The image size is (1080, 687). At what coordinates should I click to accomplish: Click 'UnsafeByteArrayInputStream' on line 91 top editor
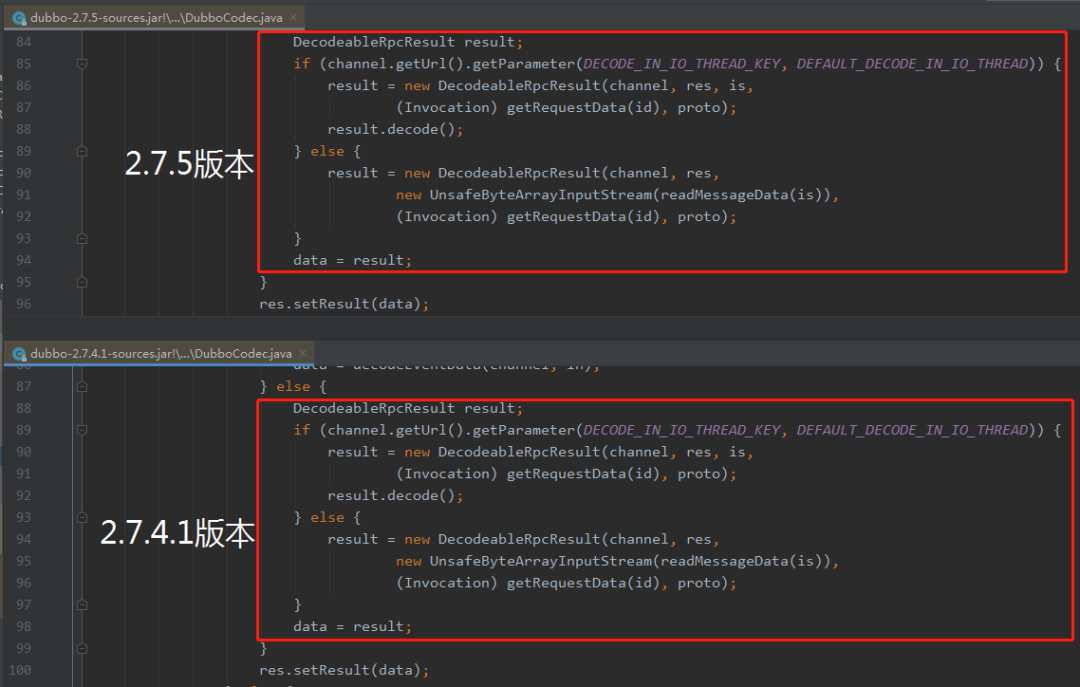(541, 195)
